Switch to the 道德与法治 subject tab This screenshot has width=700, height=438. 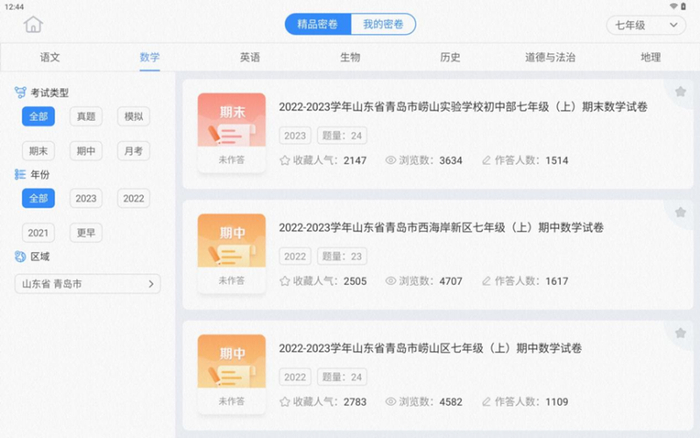click(550, 57)
